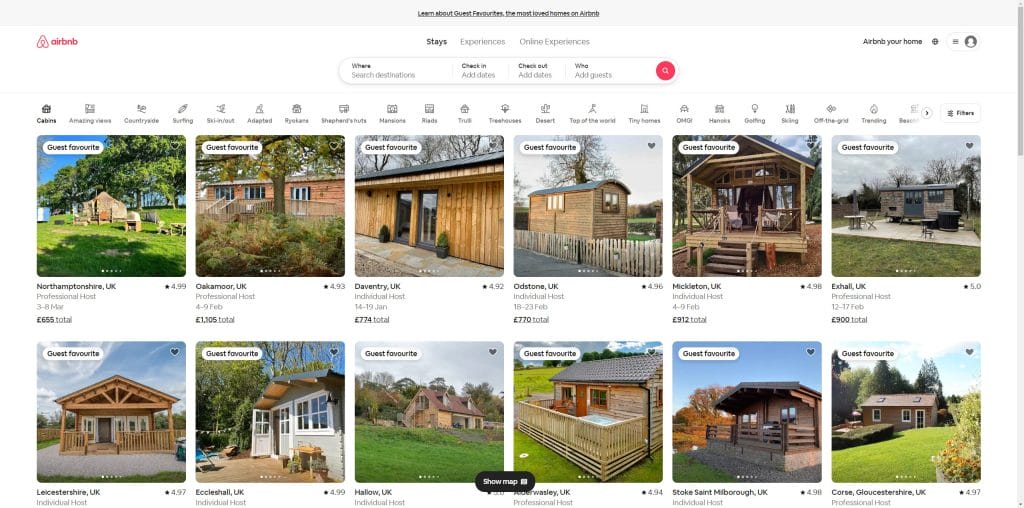
Task: Go to Airbnb logo home
Action: click(x=57, y=42)
